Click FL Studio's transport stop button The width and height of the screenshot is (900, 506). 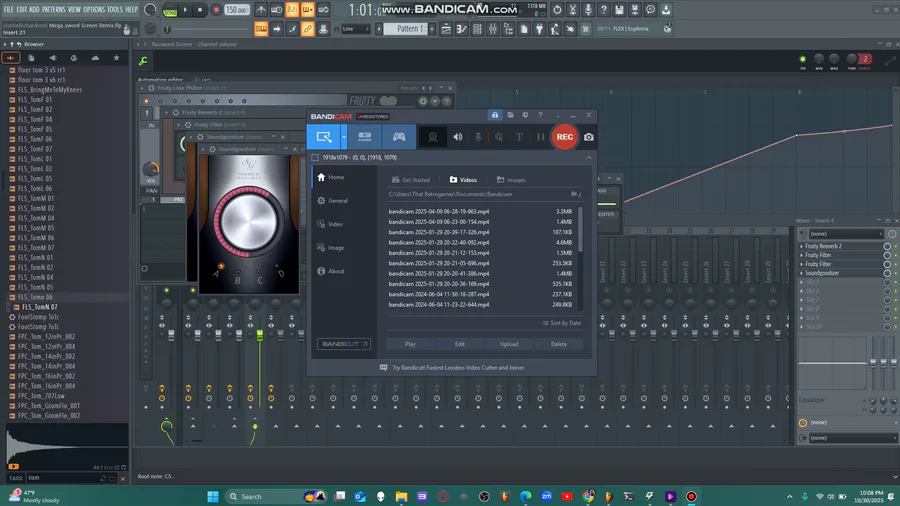tap(200, 10)
